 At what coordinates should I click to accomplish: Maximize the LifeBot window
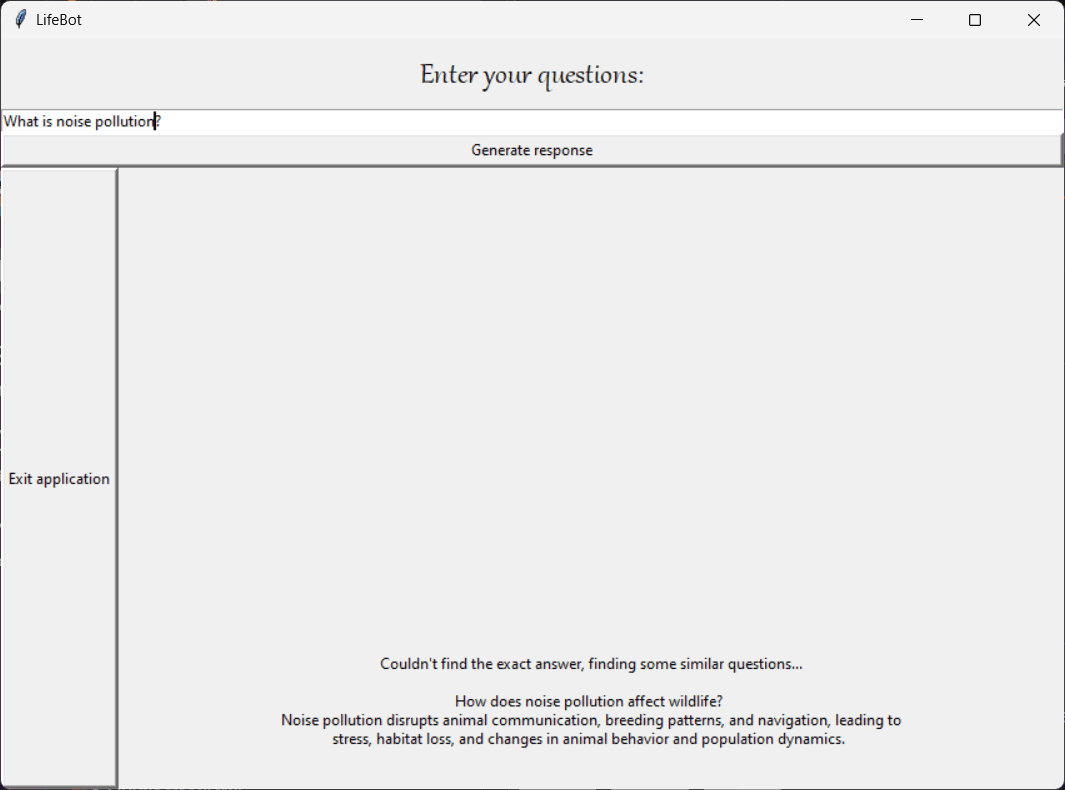point(975,20)
